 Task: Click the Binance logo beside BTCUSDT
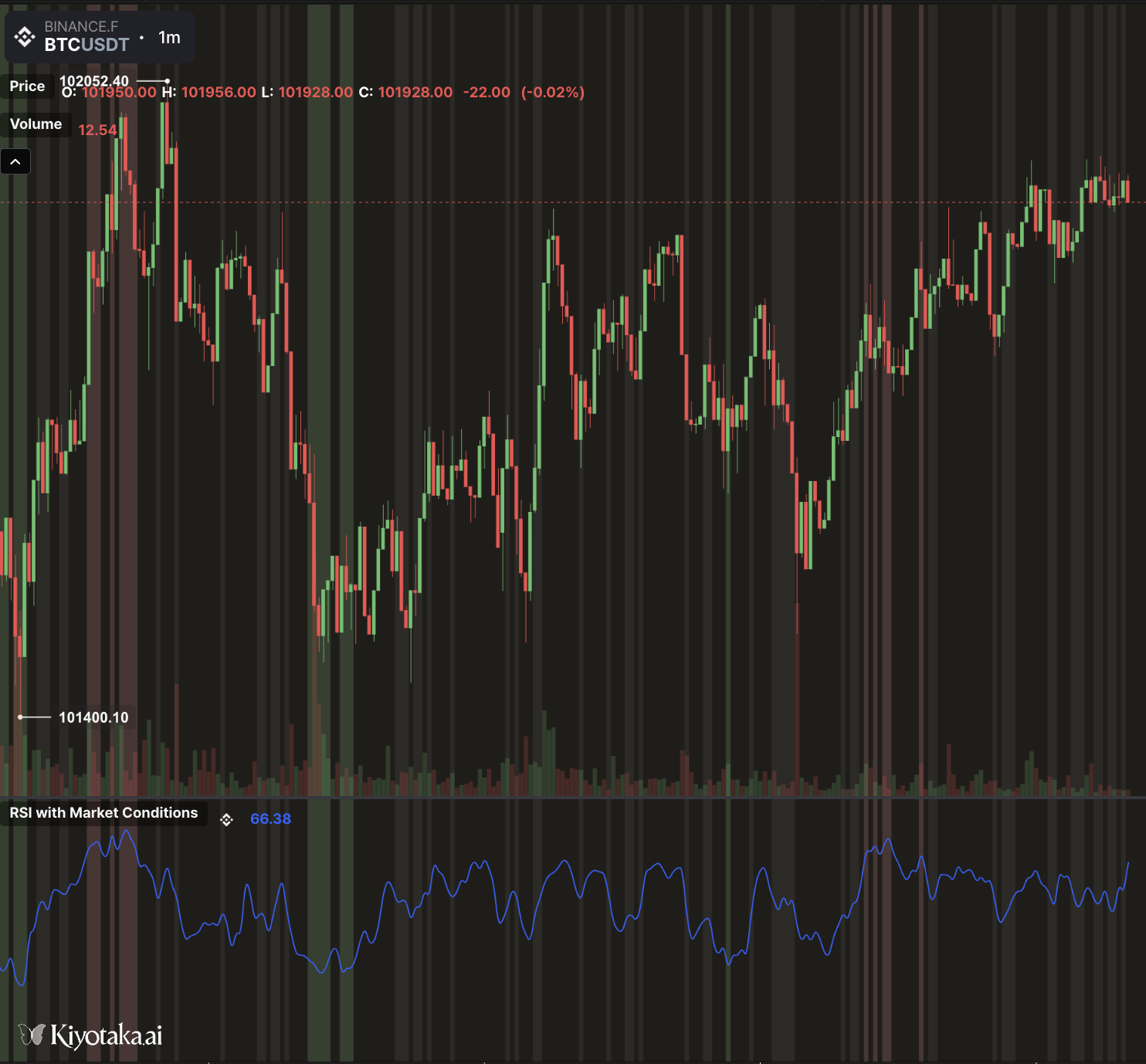click(25, 37)
